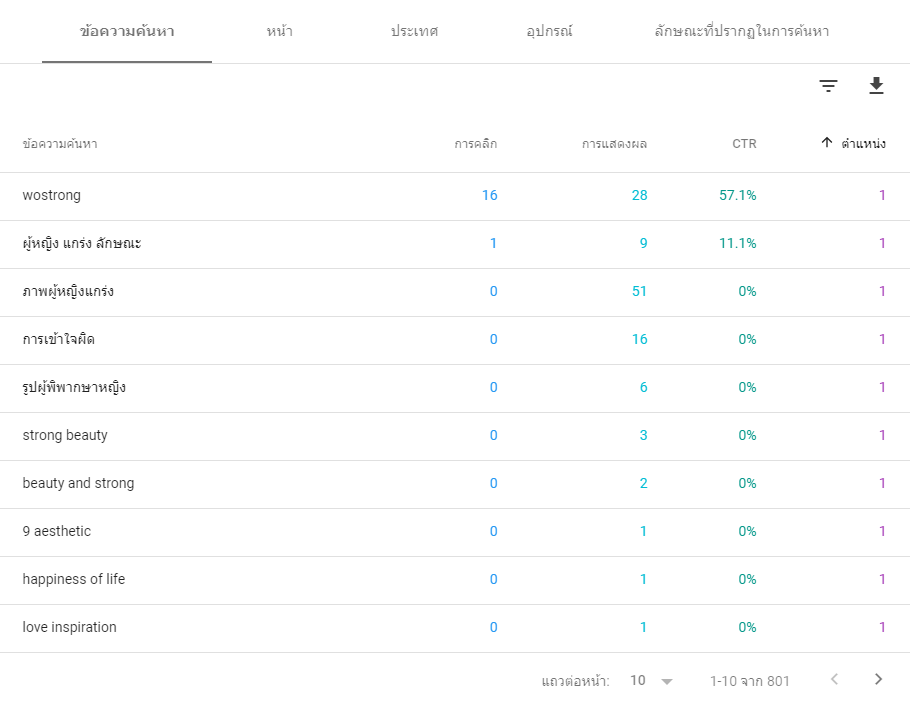The height and width of the screenshot is (709, 910).
Task: Sort by การแสดงผล column header
Action: point(614,144)
